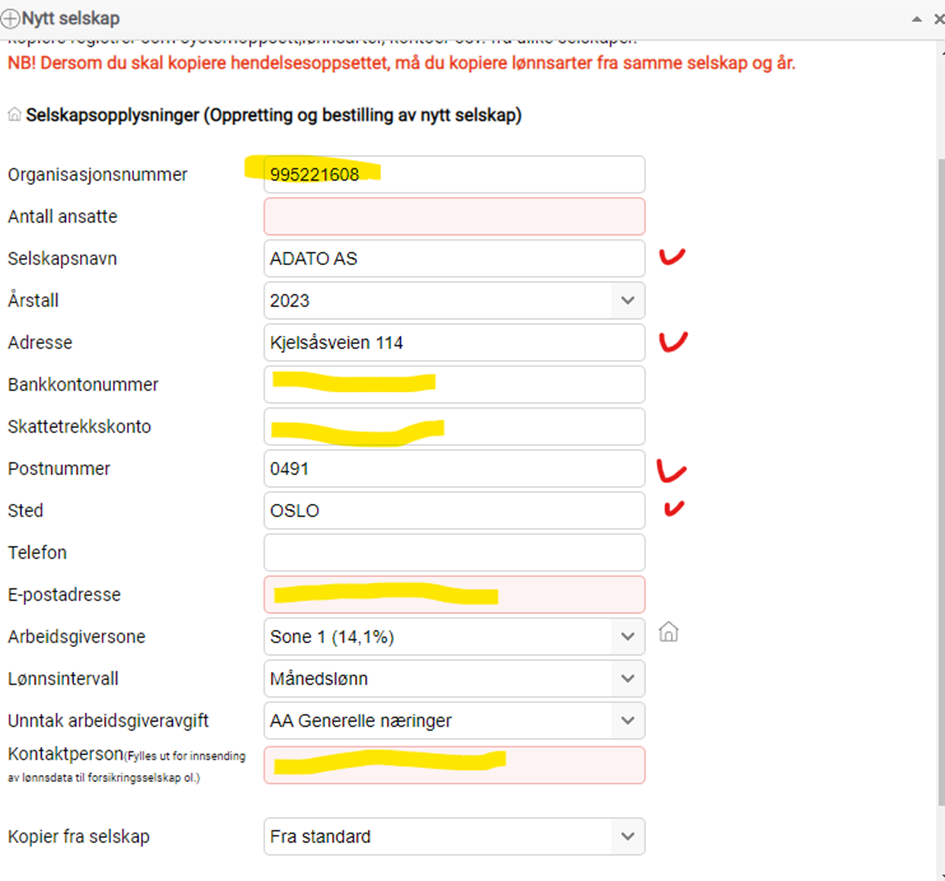The image size is (945, 881).
Task: Collapse the Nytt selskap panel with the up arrow
Action: pos(917,19)
